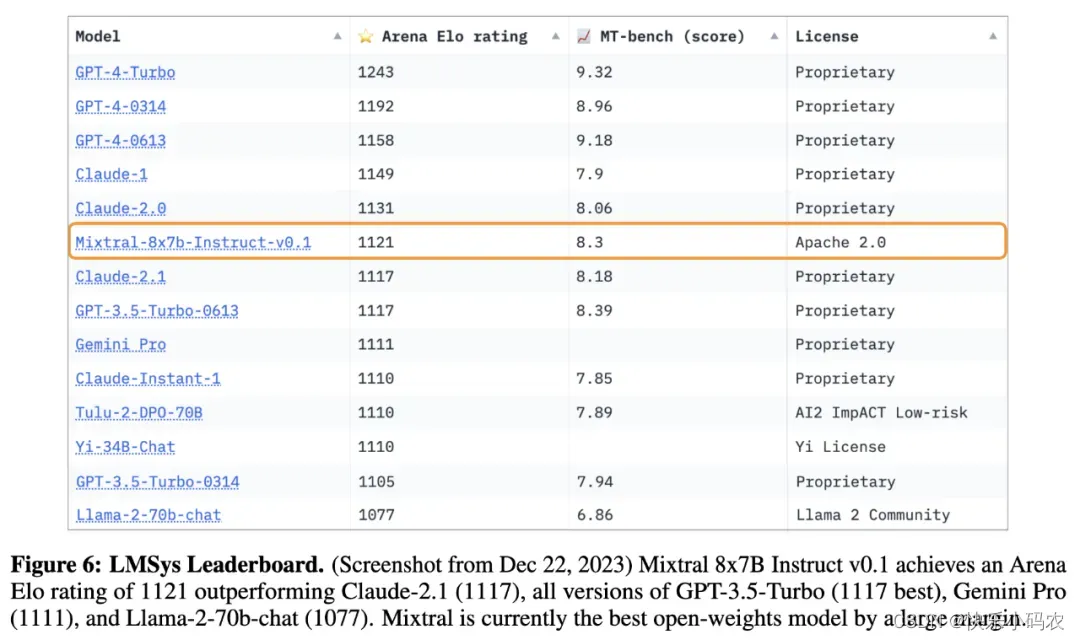
Task: Select Llama 2 Community license cell
Action: (x=873, y=515)
